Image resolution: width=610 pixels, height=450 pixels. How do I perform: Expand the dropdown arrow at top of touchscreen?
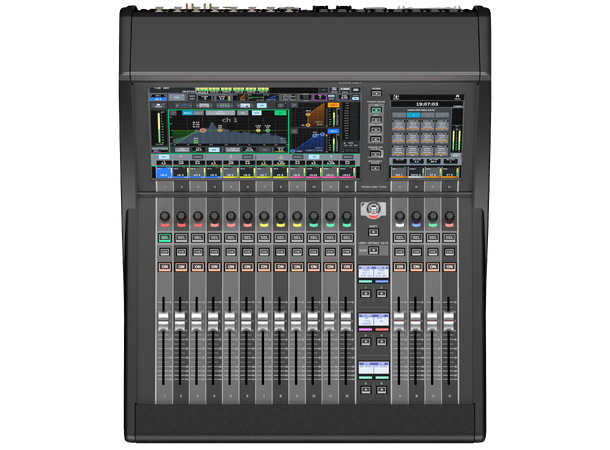[323, 90]
